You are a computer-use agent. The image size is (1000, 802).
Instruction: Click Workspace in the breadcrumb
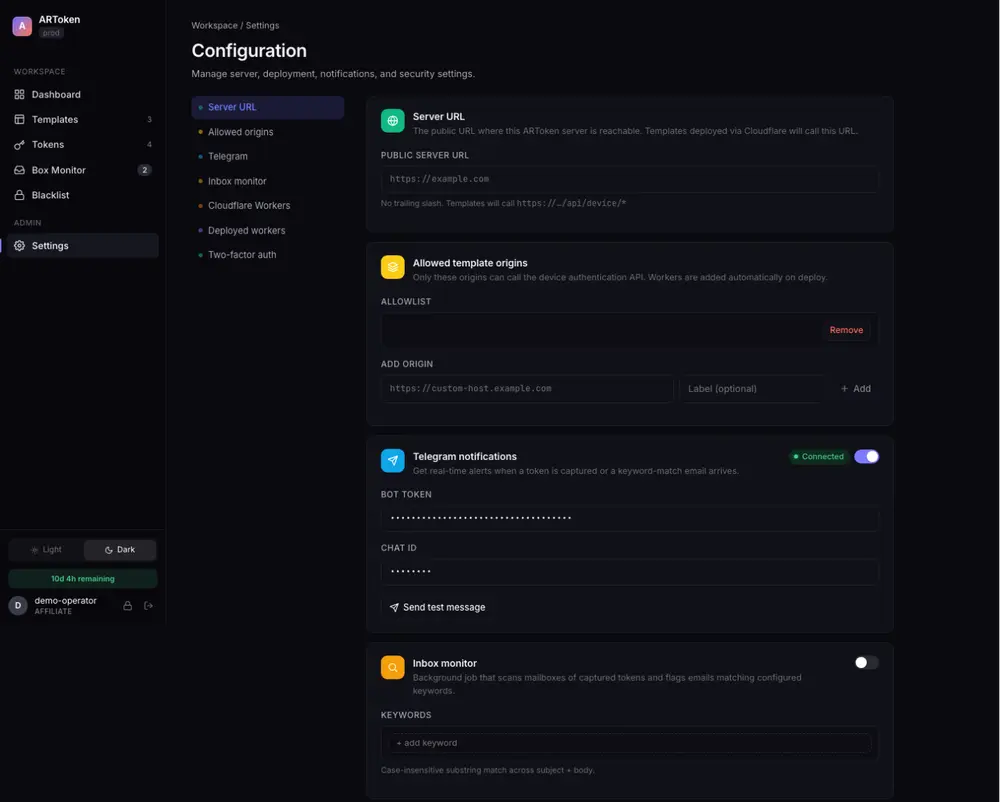pos(214,26)
